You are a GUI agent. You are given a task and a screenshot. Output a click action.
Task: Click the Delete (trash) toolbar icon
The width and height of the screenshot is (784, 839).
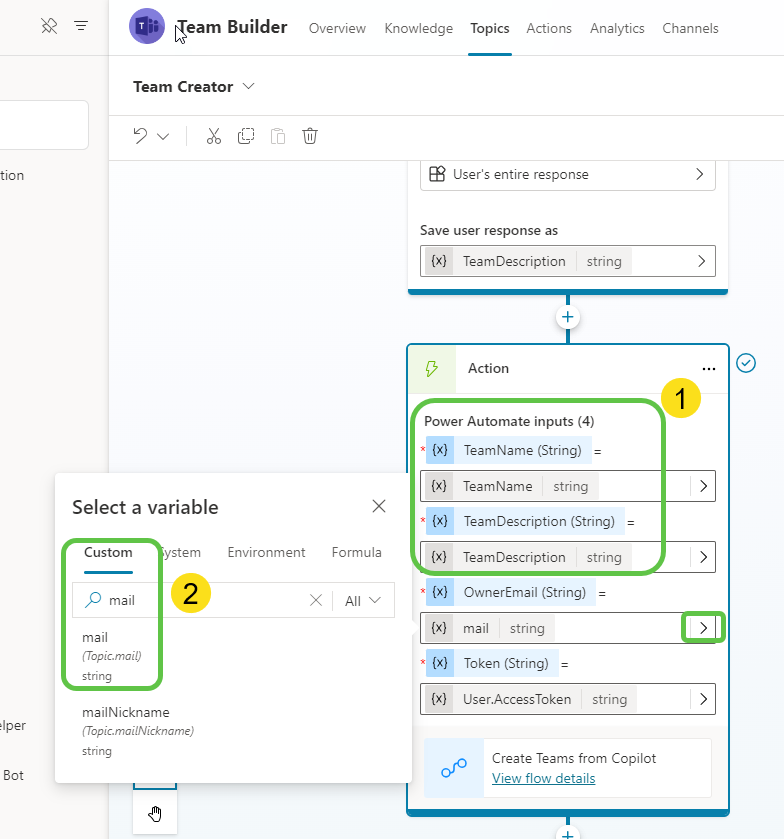click(310, 135)
